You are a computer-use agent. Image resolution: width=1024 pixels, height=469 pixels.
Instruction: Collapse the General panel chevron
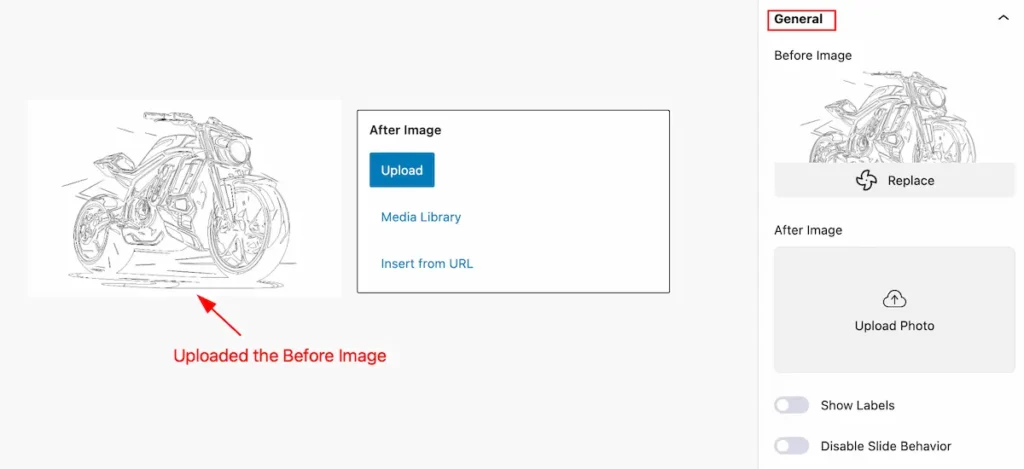click(1003, 18)
